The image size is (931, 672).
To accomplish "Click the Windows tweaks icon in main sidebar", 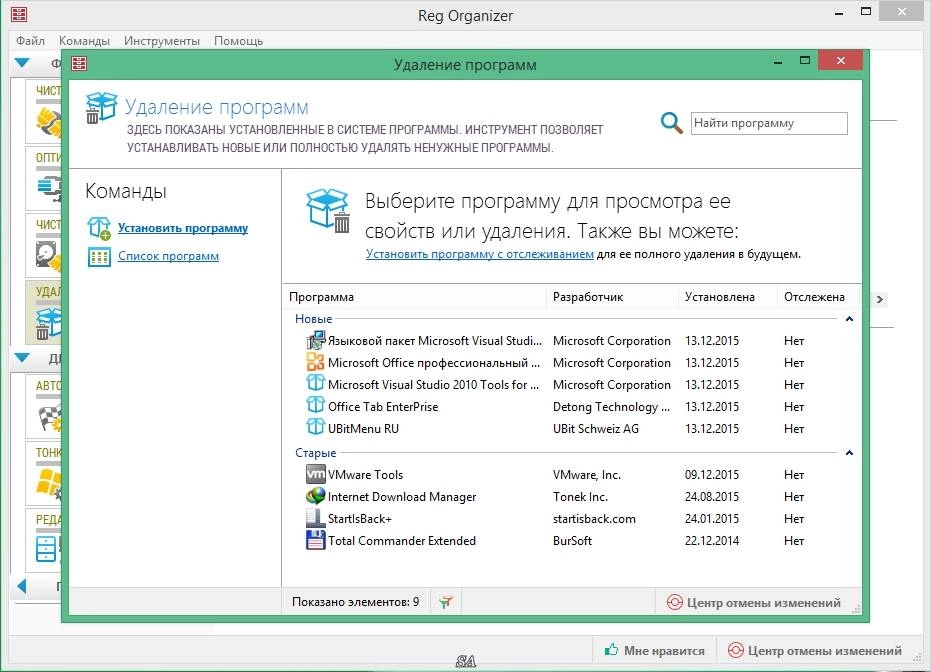I will pyautogui.click(x=49, y=484).
